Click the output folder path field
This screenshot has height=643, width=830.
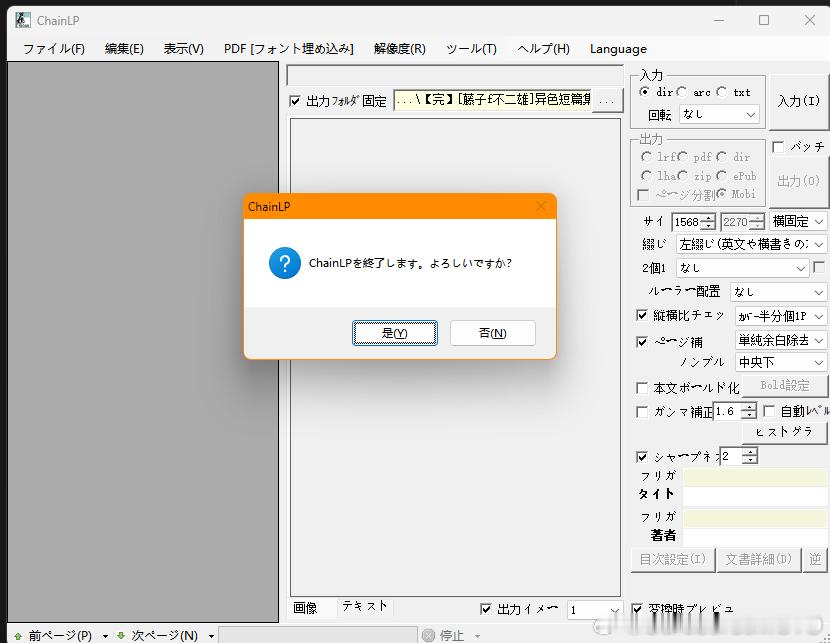[493, 99]
